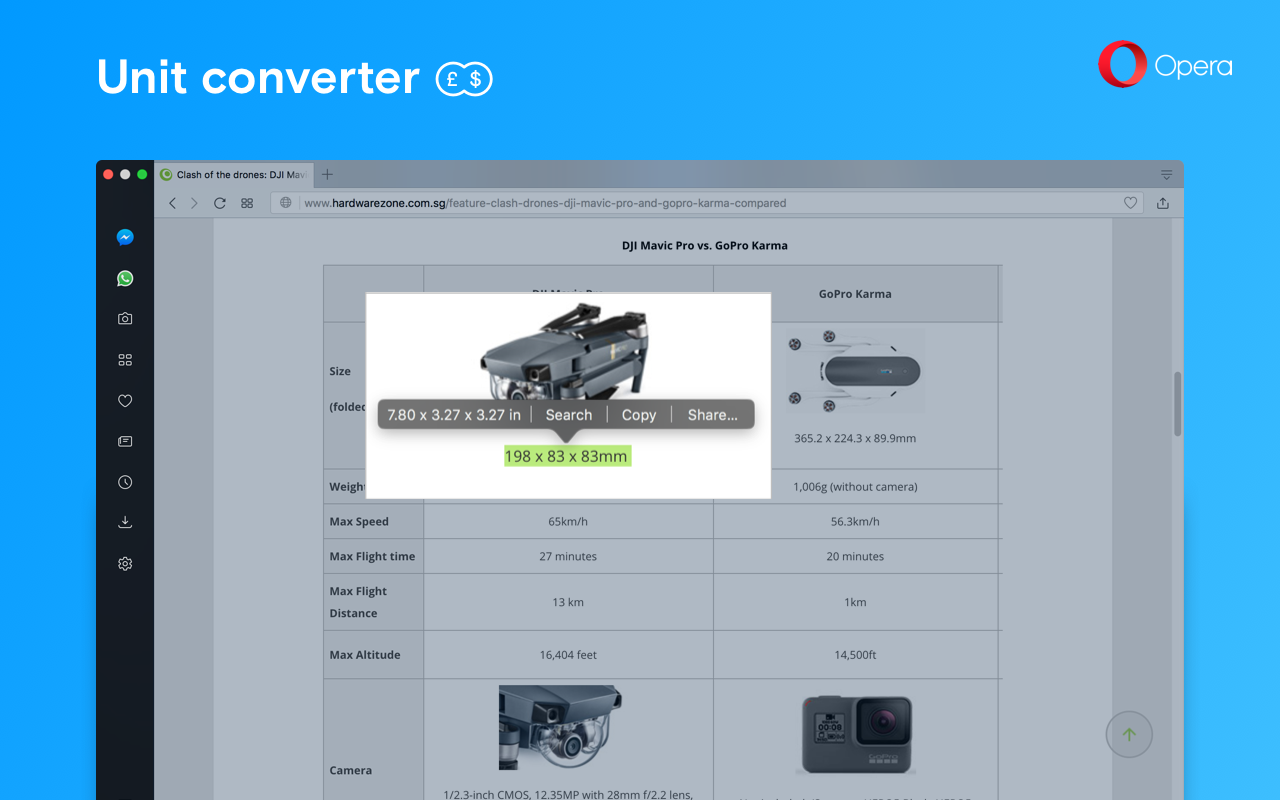Choose Copy in the selection popup
Image resolution: width=1280 pixels, height=800 pixels.
click(639, 415)
